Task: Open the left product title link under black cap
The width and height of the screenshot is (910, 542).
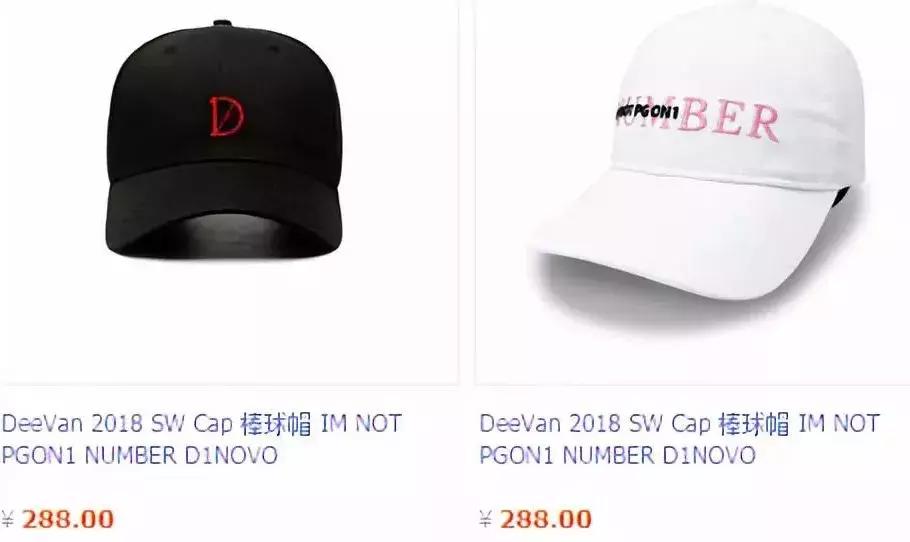Action: point(201,439)
